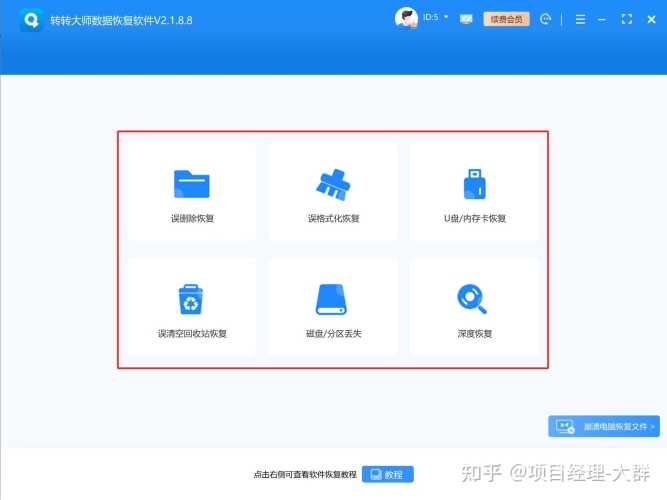The height and width of the screenshot is (500, 667).
Task: Open the user avatar profile
Action: 406,18
